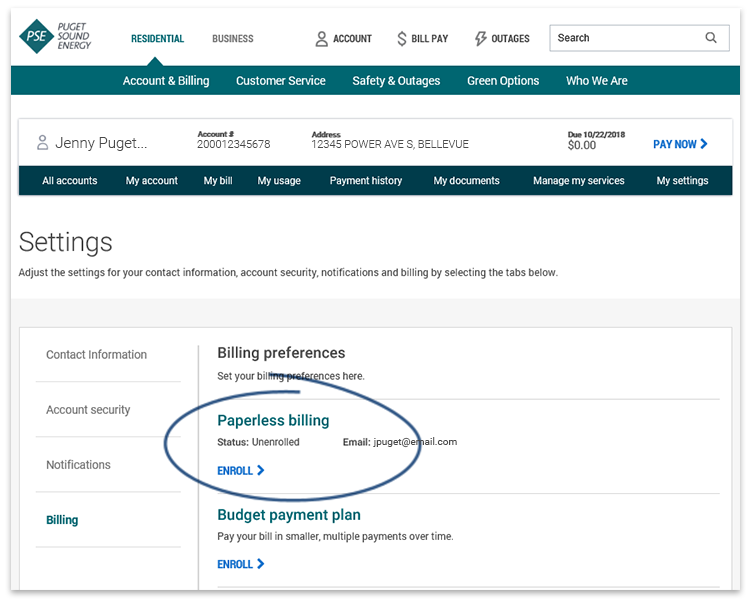Viewport: 750px width, 600px height.
Task: Open the Account & Billing menu
Action: [166, 80]
